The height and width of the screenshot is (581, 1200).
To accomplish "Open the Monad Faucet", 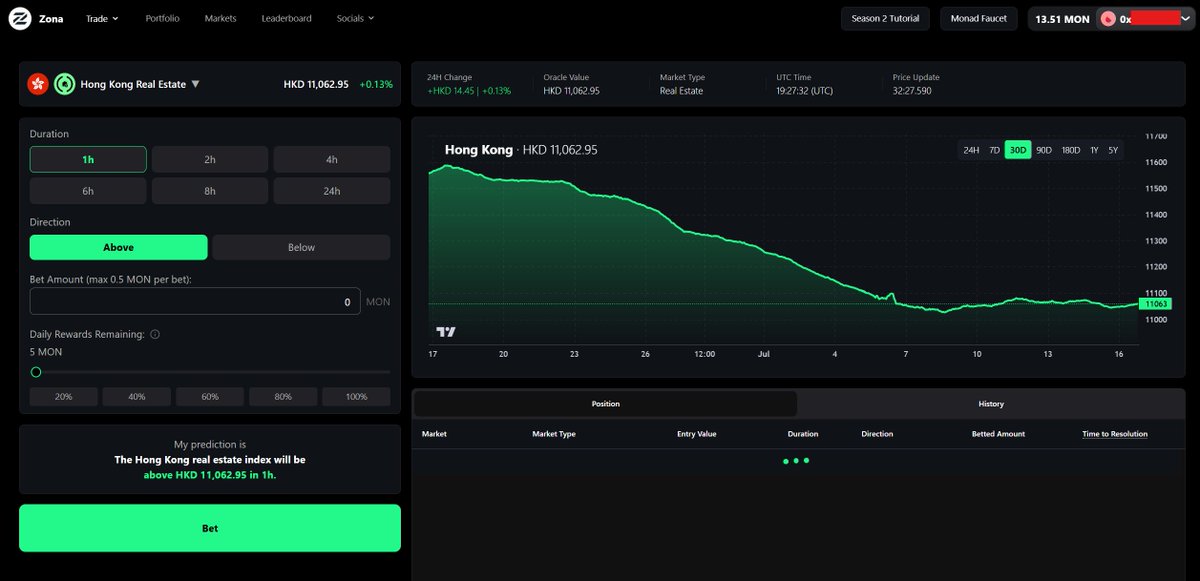I will click(x=979, y=18).
